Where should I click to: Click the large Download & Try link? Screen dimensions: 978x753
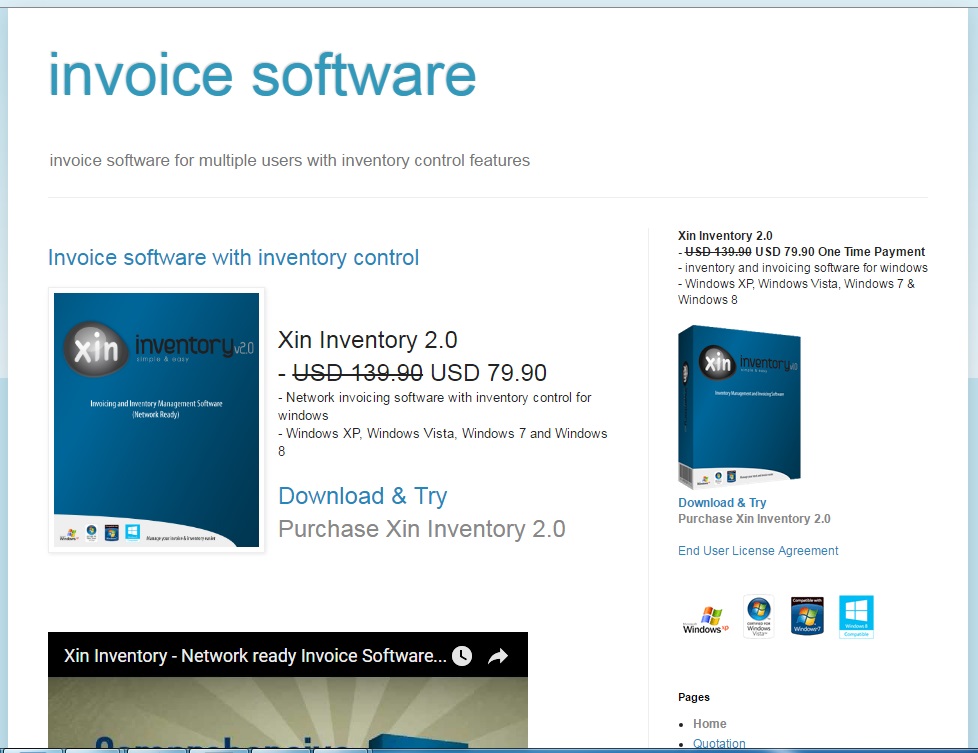click(362, 496)
